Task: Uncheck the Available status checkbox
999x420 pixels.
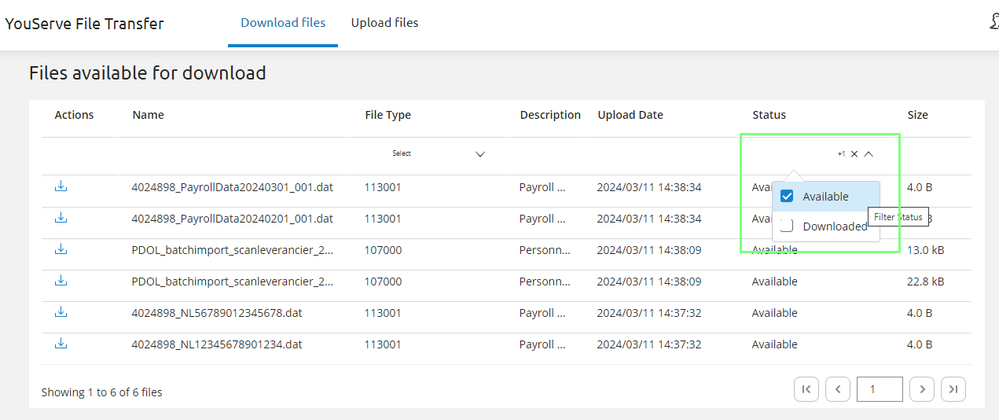Action: (x=787, y=197)
